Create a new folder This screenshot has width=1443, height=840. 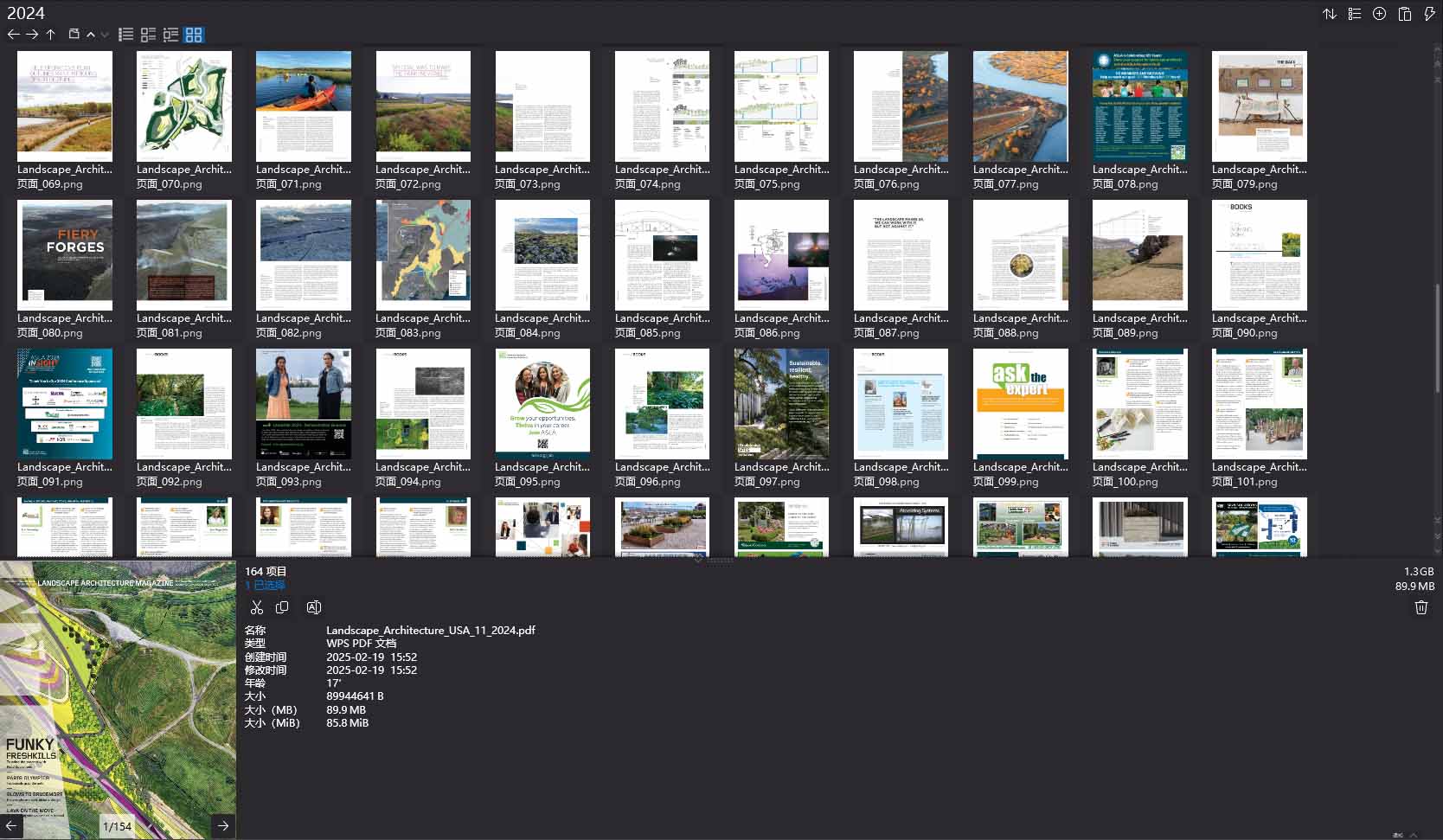click(x=74, y=35)
